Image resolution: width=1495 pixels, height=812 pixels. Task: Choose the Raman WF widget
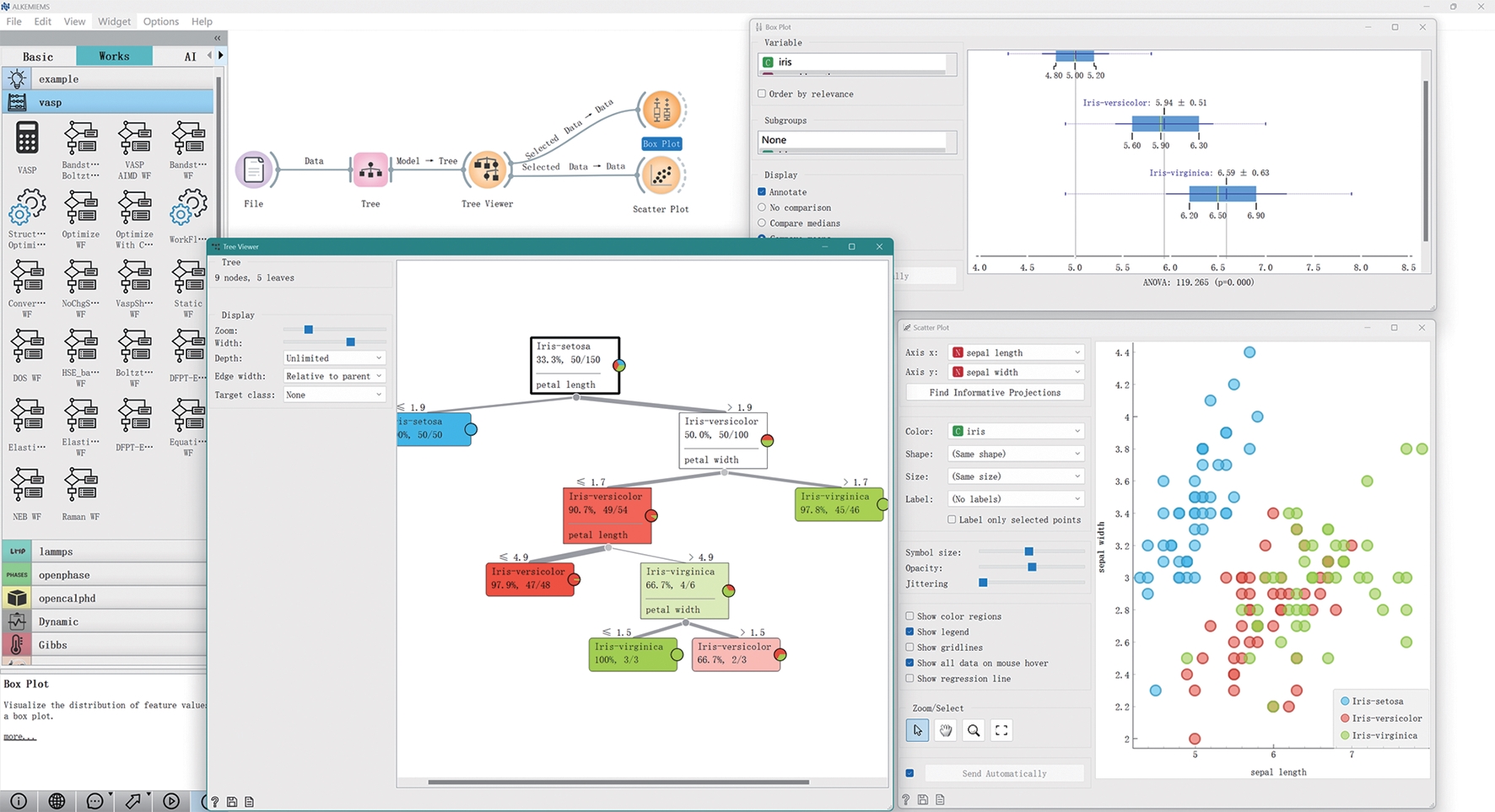click(x=81, y=484)
